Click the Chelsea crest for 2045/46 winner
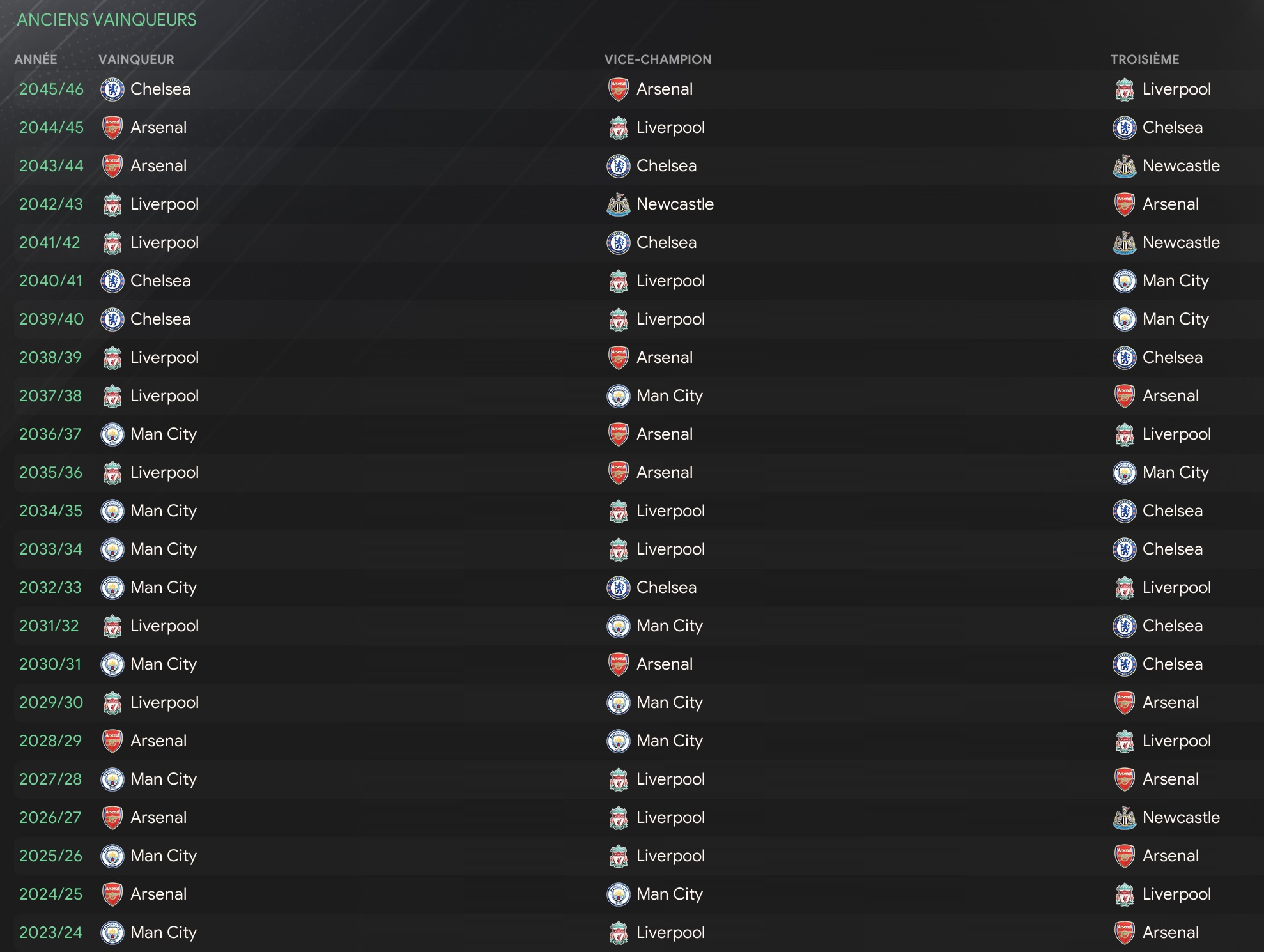 112,89
